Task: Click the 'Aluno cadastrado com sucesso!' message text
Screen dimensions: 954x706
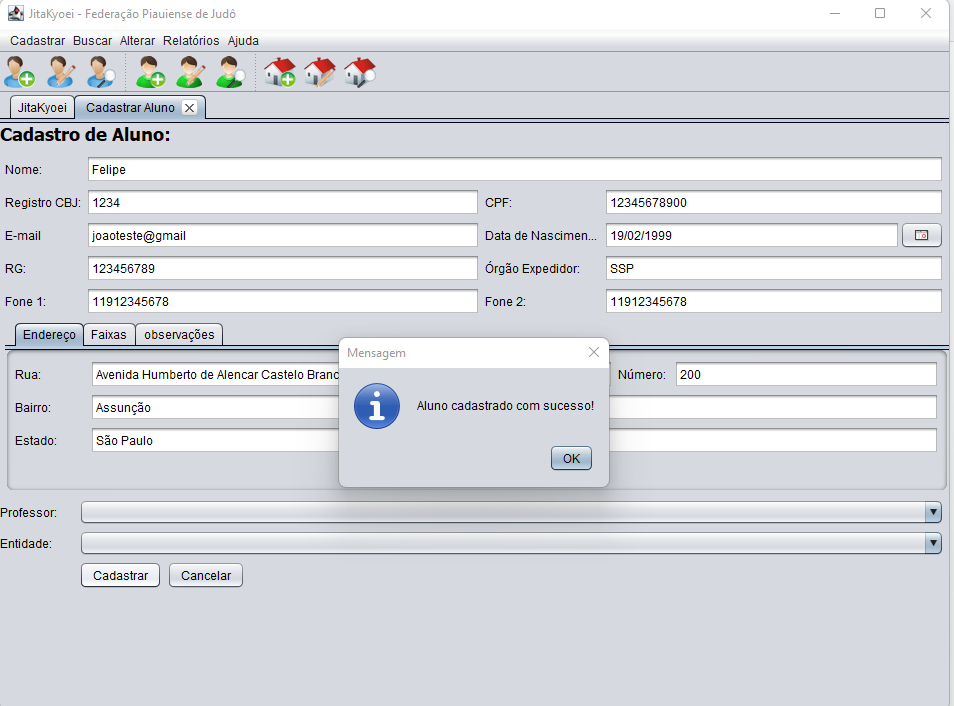Action: 505,406
